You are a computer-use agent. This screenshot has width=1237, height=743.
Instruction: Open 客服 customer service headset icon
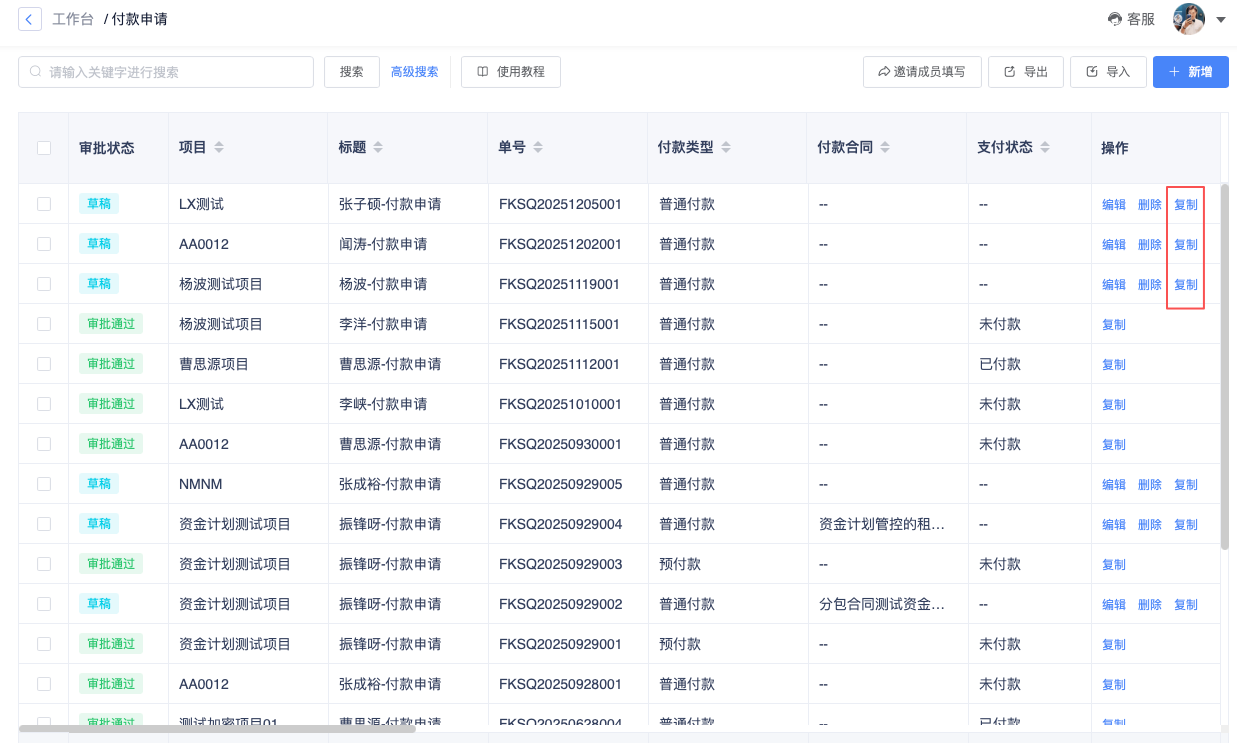click(1115, 19)
